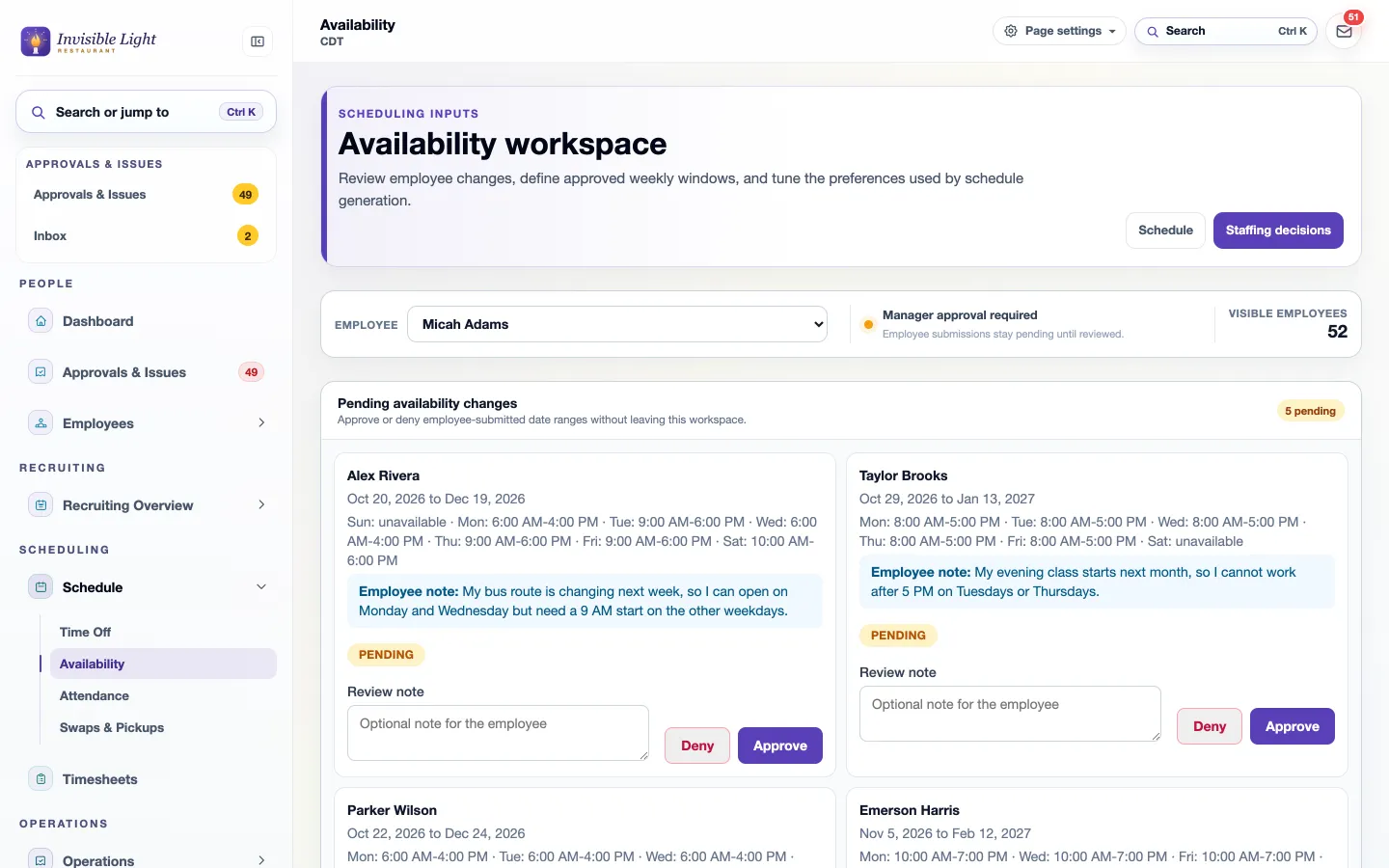Click Alex Rivera's review note field
Viewport: 1389px width, 868px height.
point(498,733)
